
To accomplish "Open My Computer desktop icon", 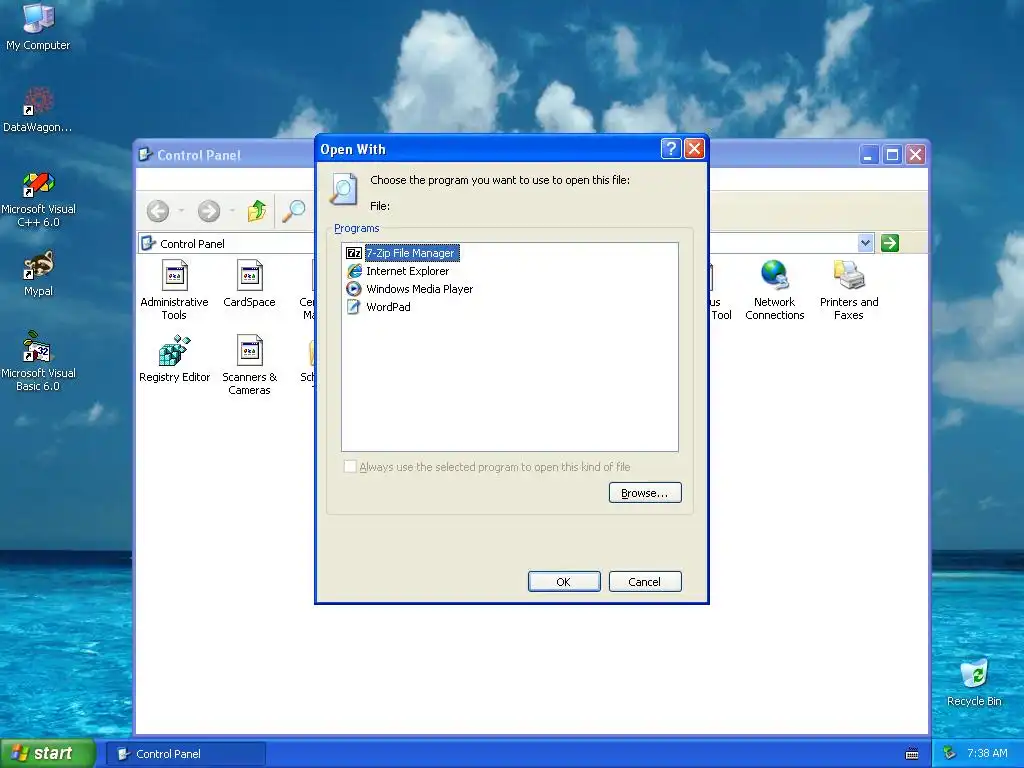I will pyautogui.click(x=38, y=27).
